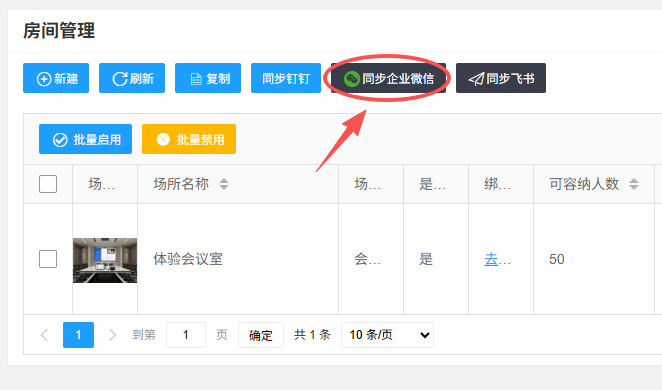
Task: Open the 10 条/页 page size dropdown
Action: click(387, 335)
